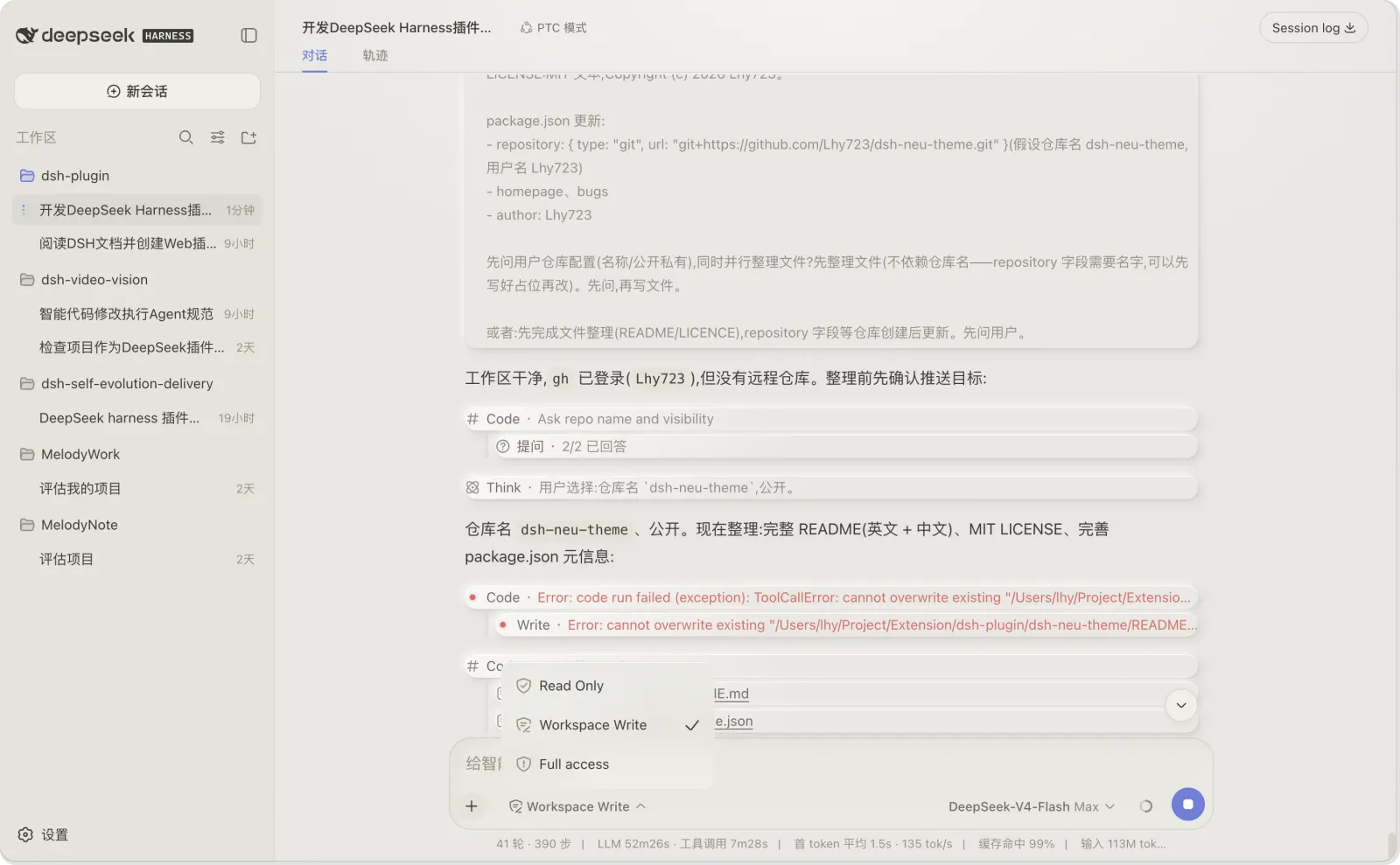This screenshot has height=865, width=1400.
Task: Close the Workspace Write permission dropdown
Action: pos(577,806)
